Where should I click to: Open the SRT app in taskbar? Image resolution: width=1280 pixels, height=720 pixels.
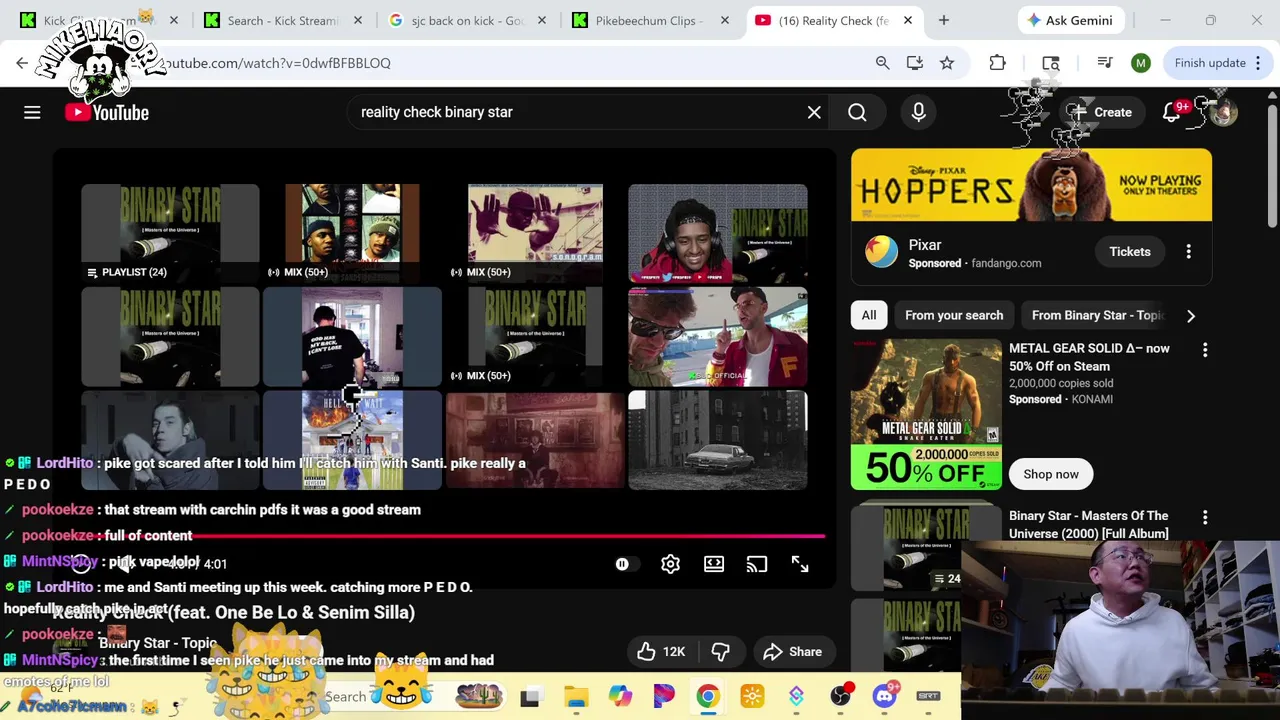click(928, 696)
